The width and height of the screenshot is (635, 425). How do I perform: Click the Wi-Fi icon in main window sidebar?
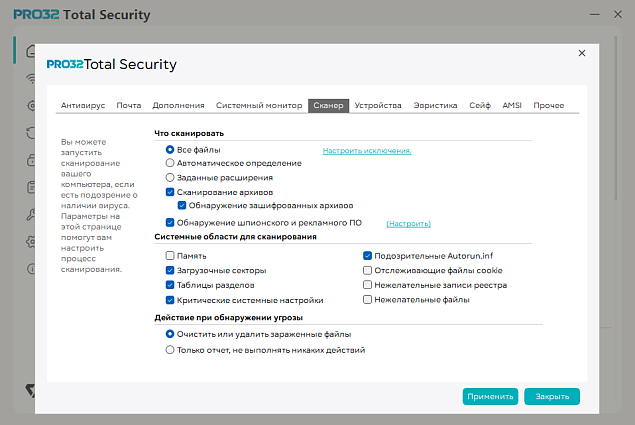pos(31,78)
